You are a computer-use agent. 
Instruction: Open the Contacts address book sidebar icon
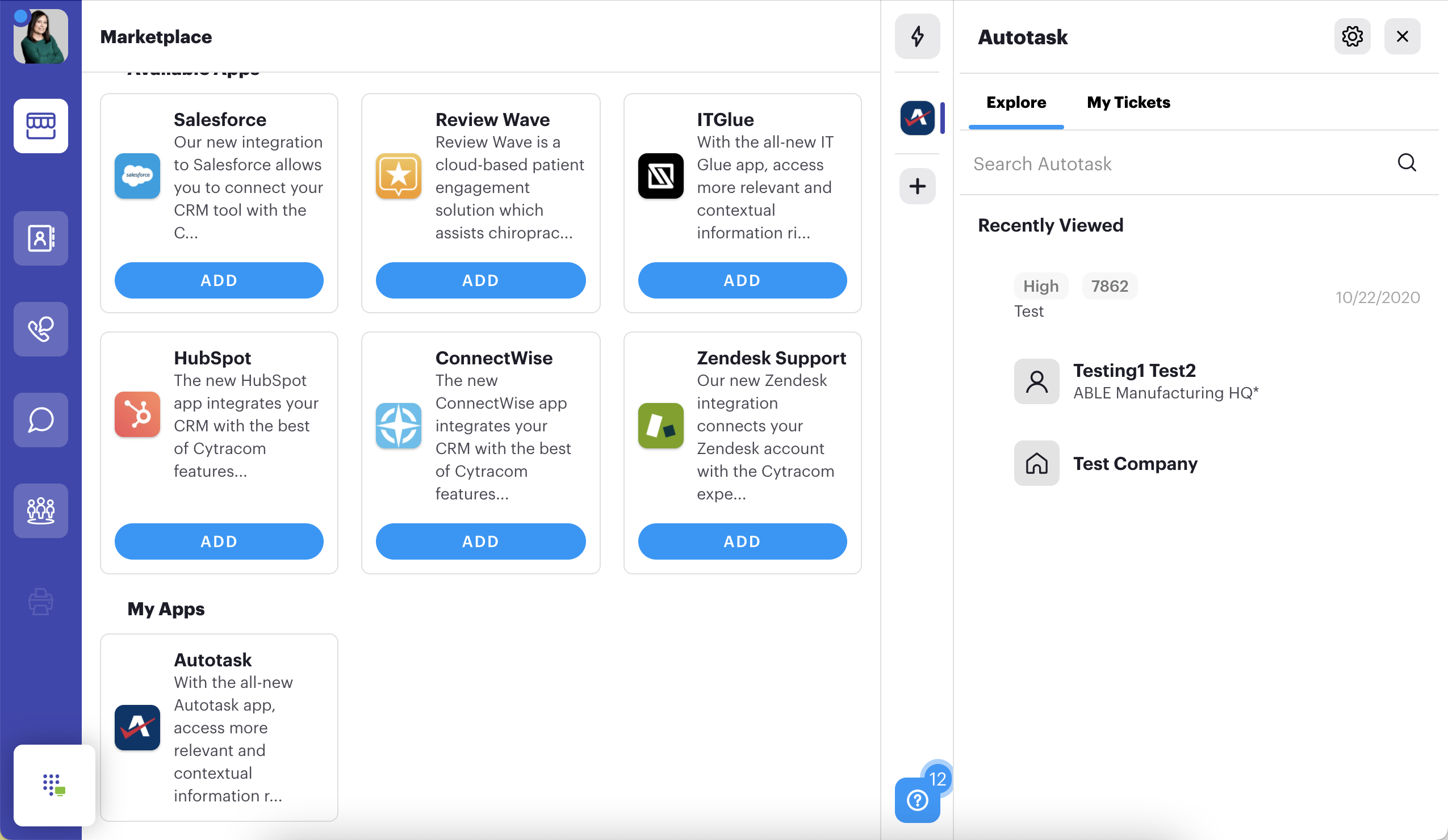pyautogui.click(x=41, y=238)
